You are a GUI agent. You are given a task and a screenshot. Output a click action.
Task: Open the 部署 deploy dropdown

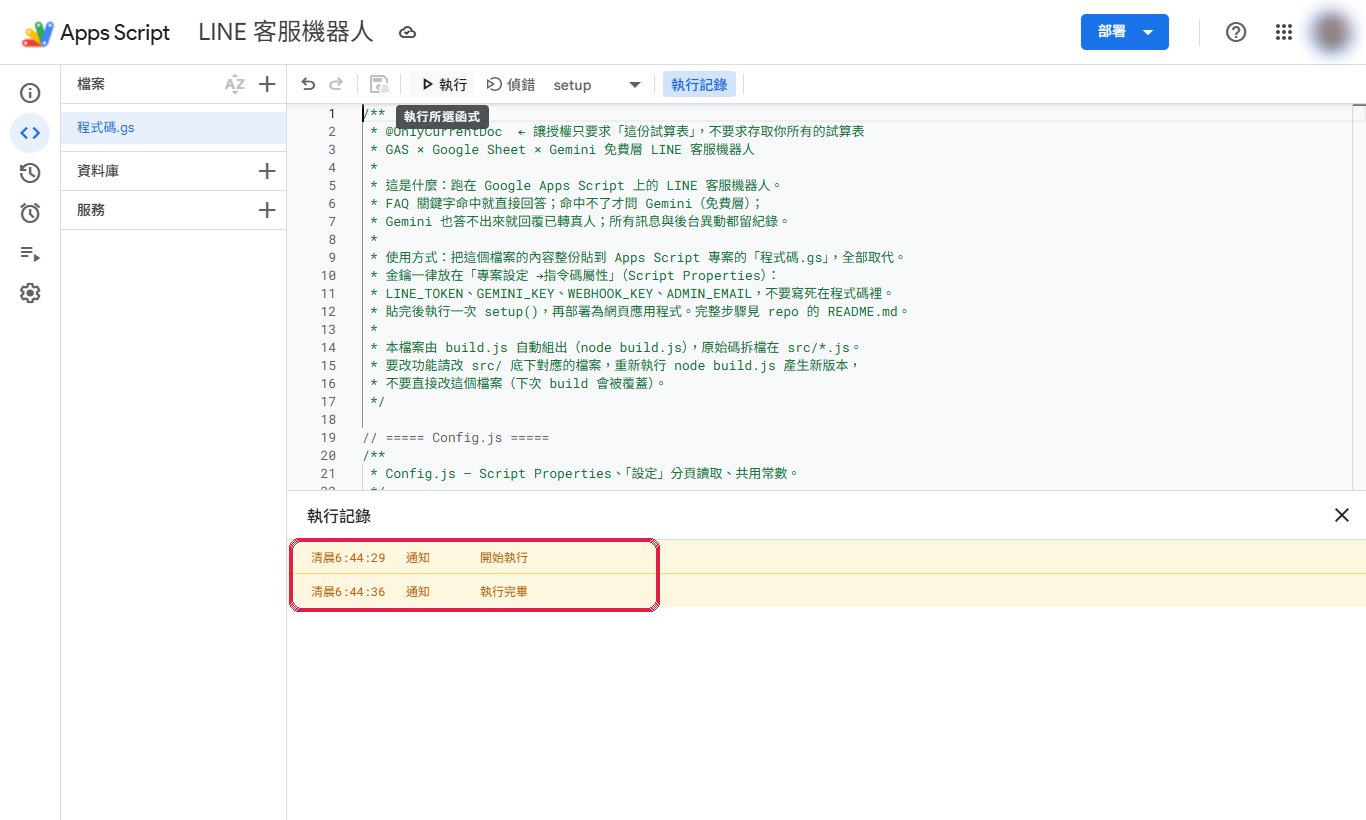(x=1125, y=32)
